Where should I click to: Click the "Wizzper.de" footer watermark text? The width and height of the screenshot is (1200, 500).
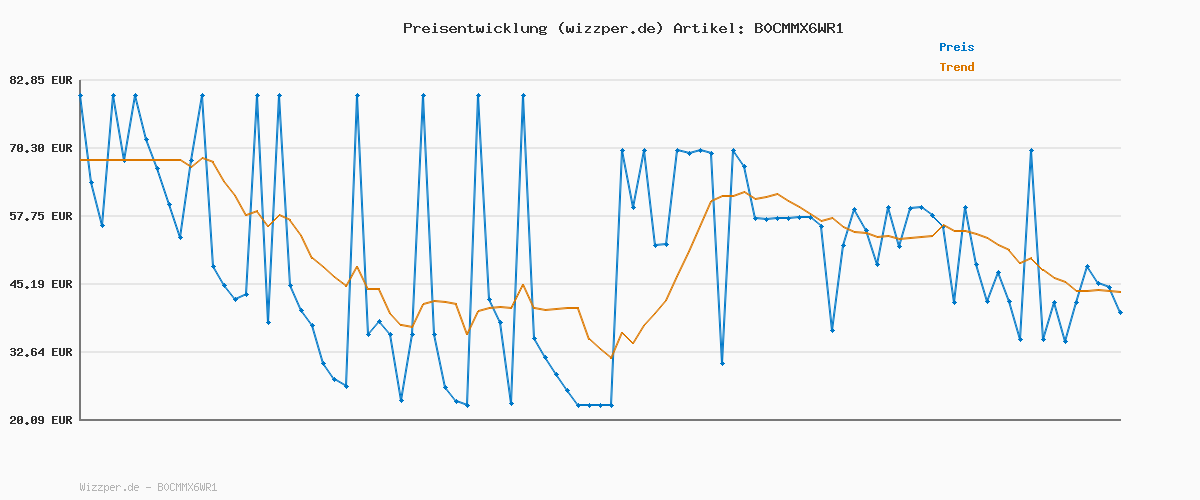(x=109, y=487)
